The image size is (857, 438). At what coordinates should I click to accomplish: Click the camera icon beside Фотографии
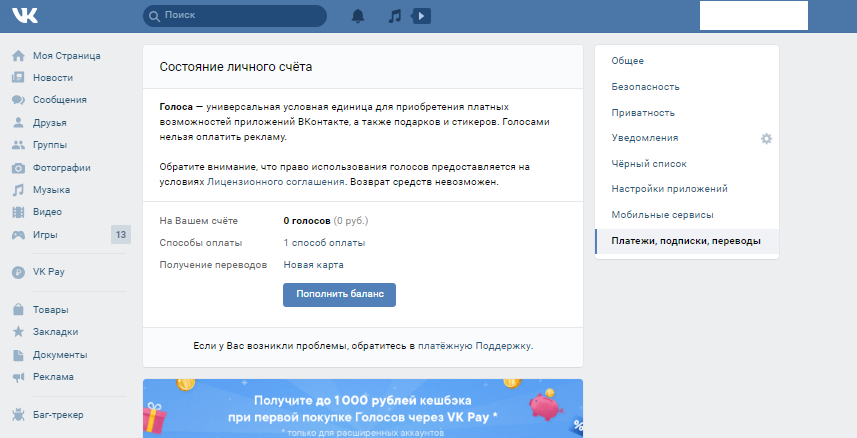click(18, 168)
